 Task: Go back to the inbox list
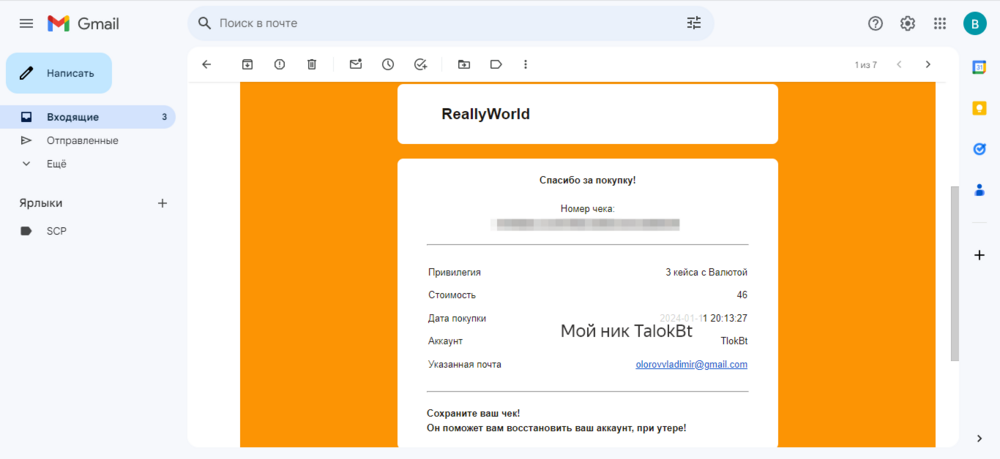click(206, 64)
